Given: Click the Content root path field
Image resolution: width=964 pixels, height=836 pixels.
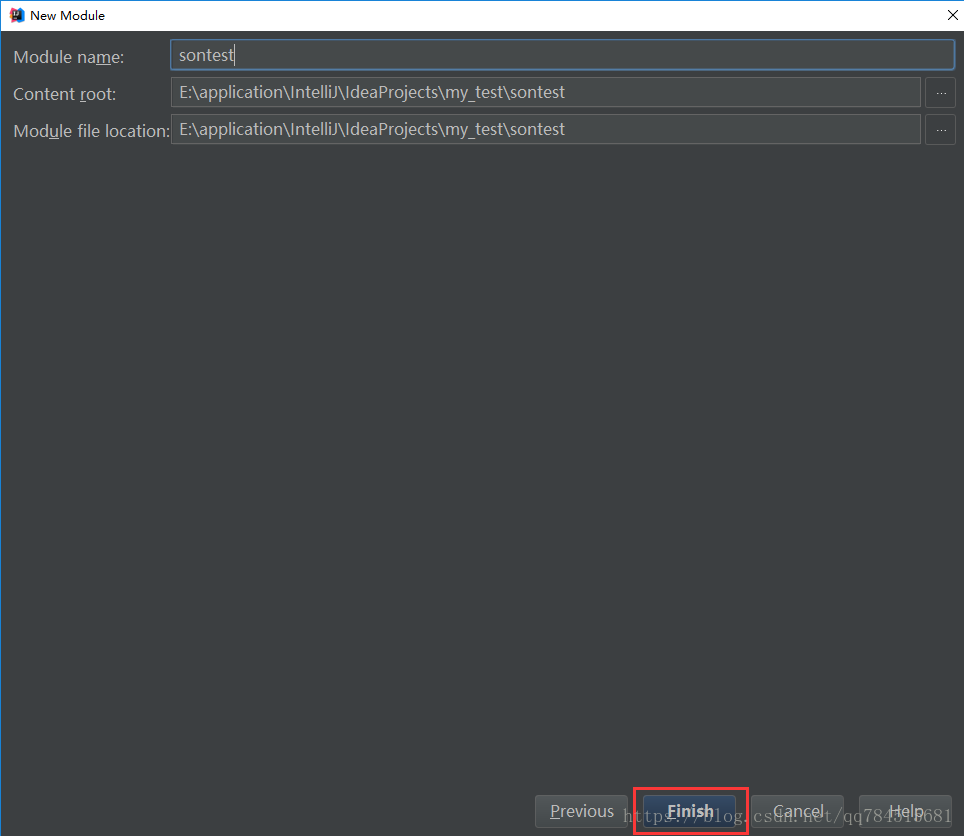Looking at the screenshot, I should (545, 93).
